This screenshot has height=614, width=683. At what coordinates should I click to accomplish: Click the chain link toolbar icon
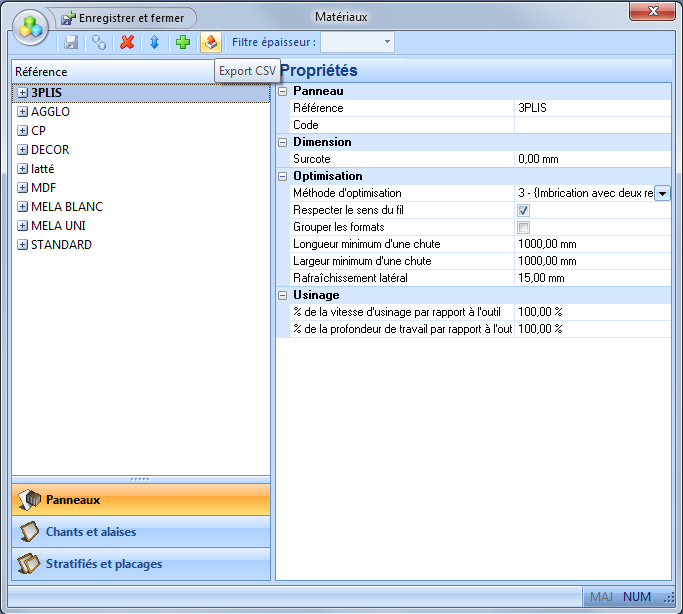[x=99, y=42]
